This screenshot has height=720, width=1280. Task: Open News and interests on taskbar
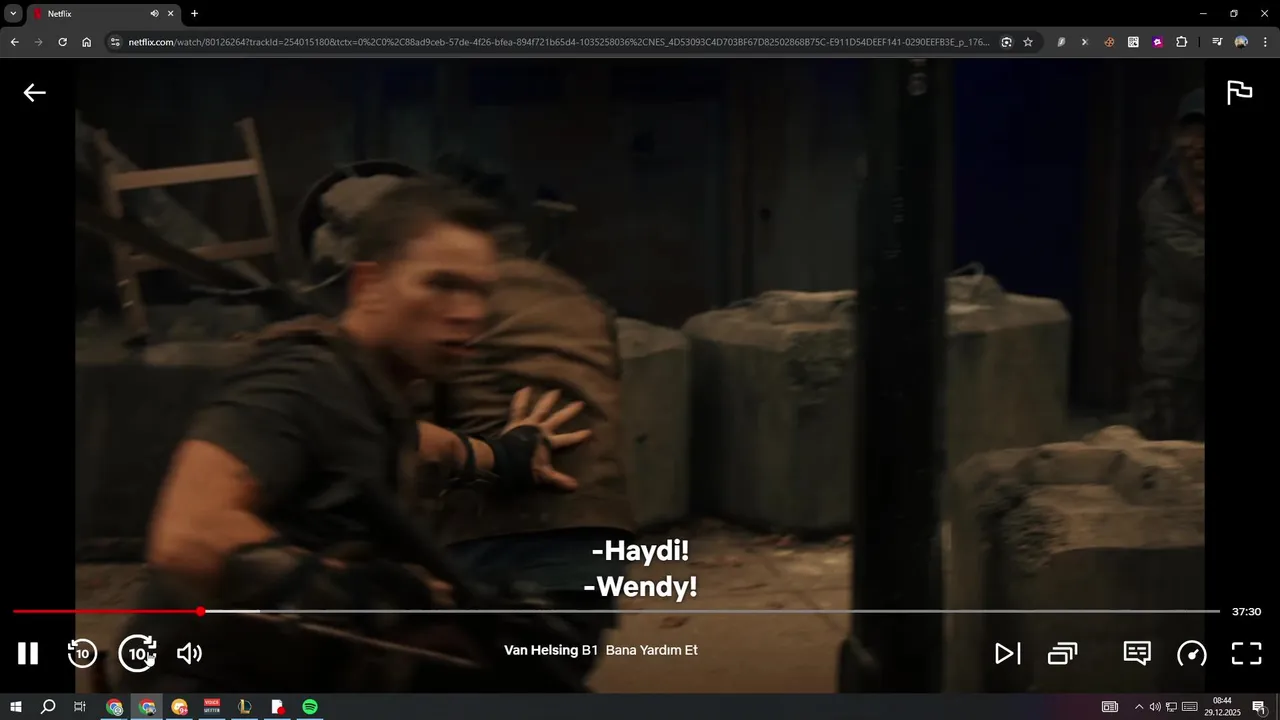pos(1110,707)
